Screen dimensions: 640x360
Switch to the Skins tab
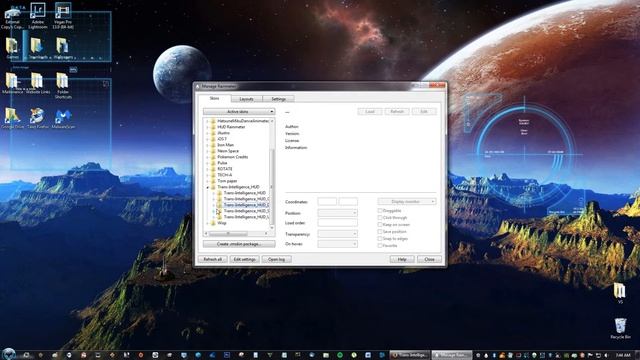tap(214, 98)
